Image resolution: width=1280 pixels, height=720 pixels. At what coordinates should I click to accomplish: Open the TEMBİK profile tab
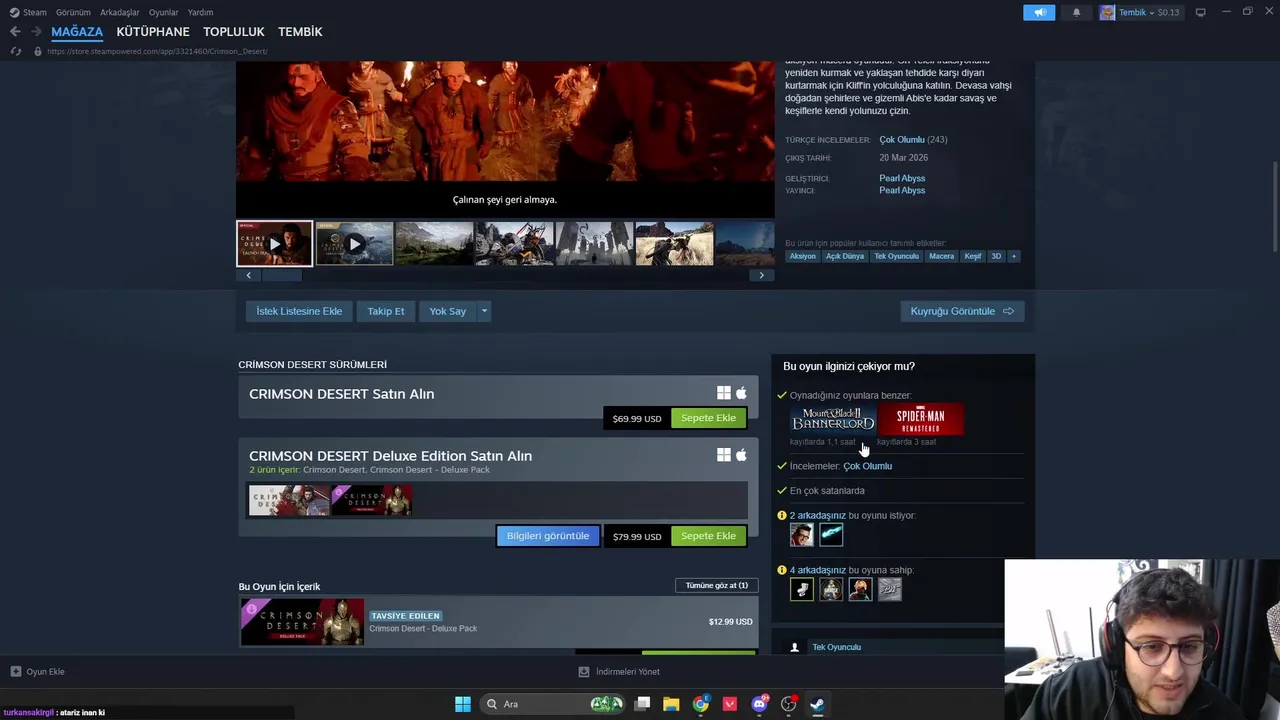pyautogui.click(x=300, y=32)
